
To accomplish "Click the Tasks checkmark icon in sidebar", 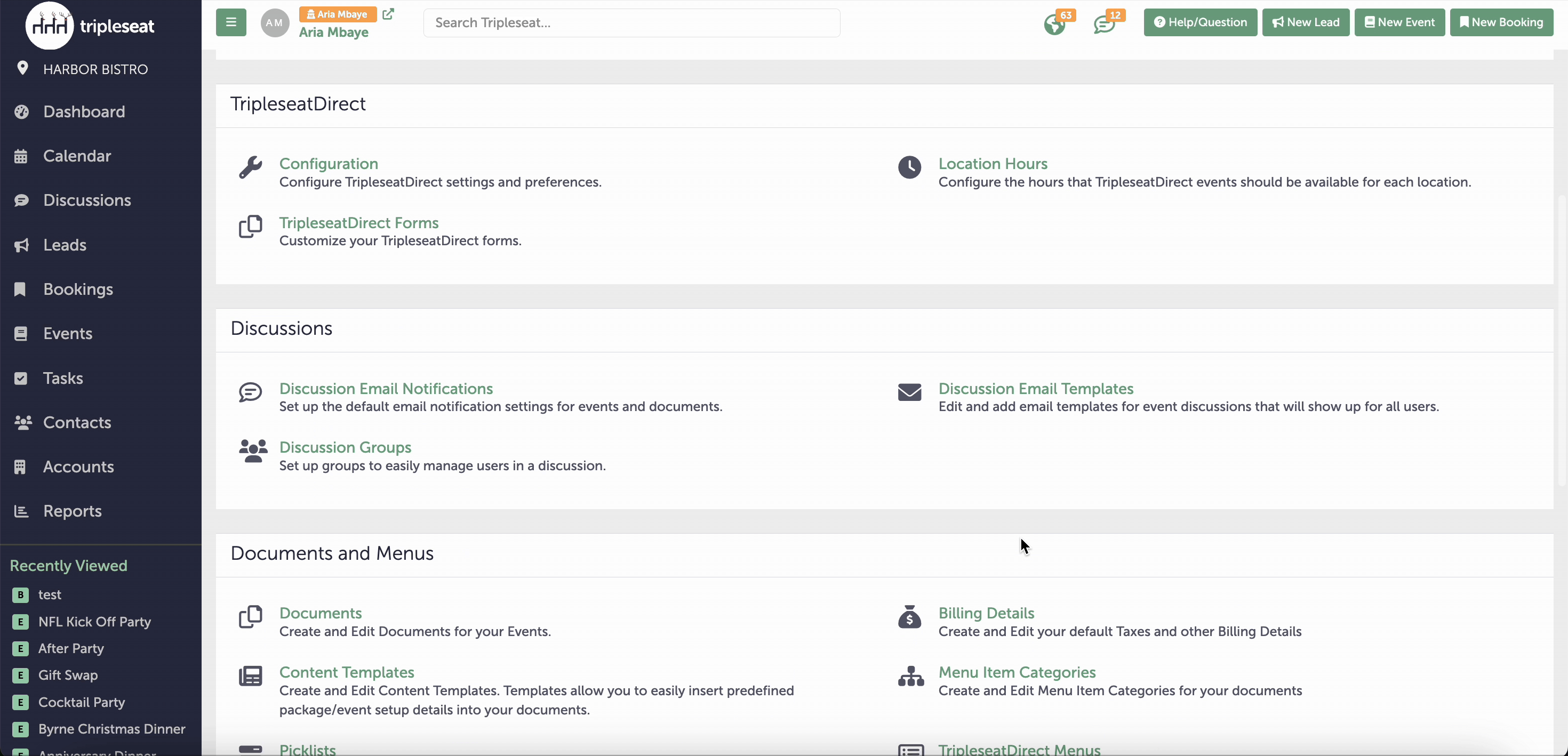I will tap(21, 379).
